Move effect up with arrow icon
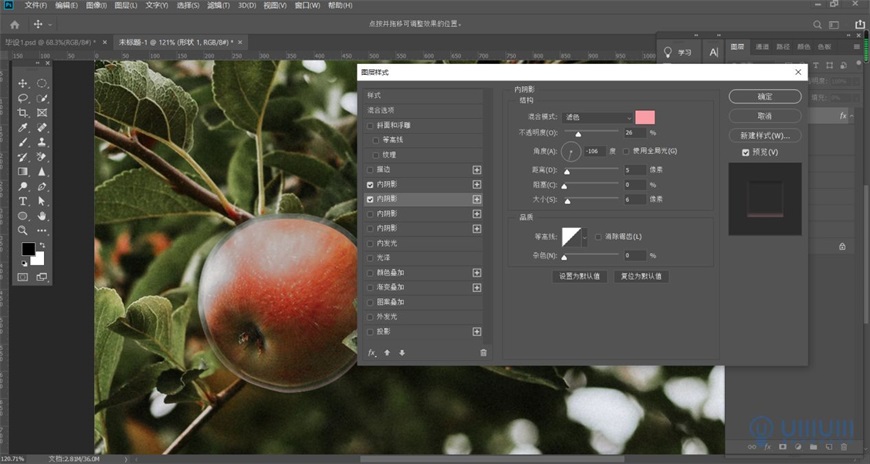Viewport: 870px width, 464px height. pyautogui.click(x=387, y=352)
